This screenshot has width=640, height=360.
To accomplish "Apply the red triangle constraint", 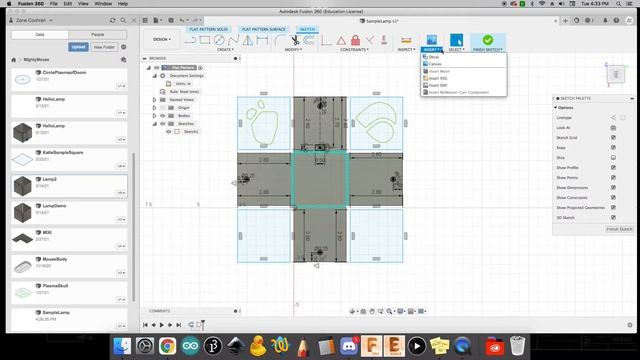I will (x=341, y=40).
